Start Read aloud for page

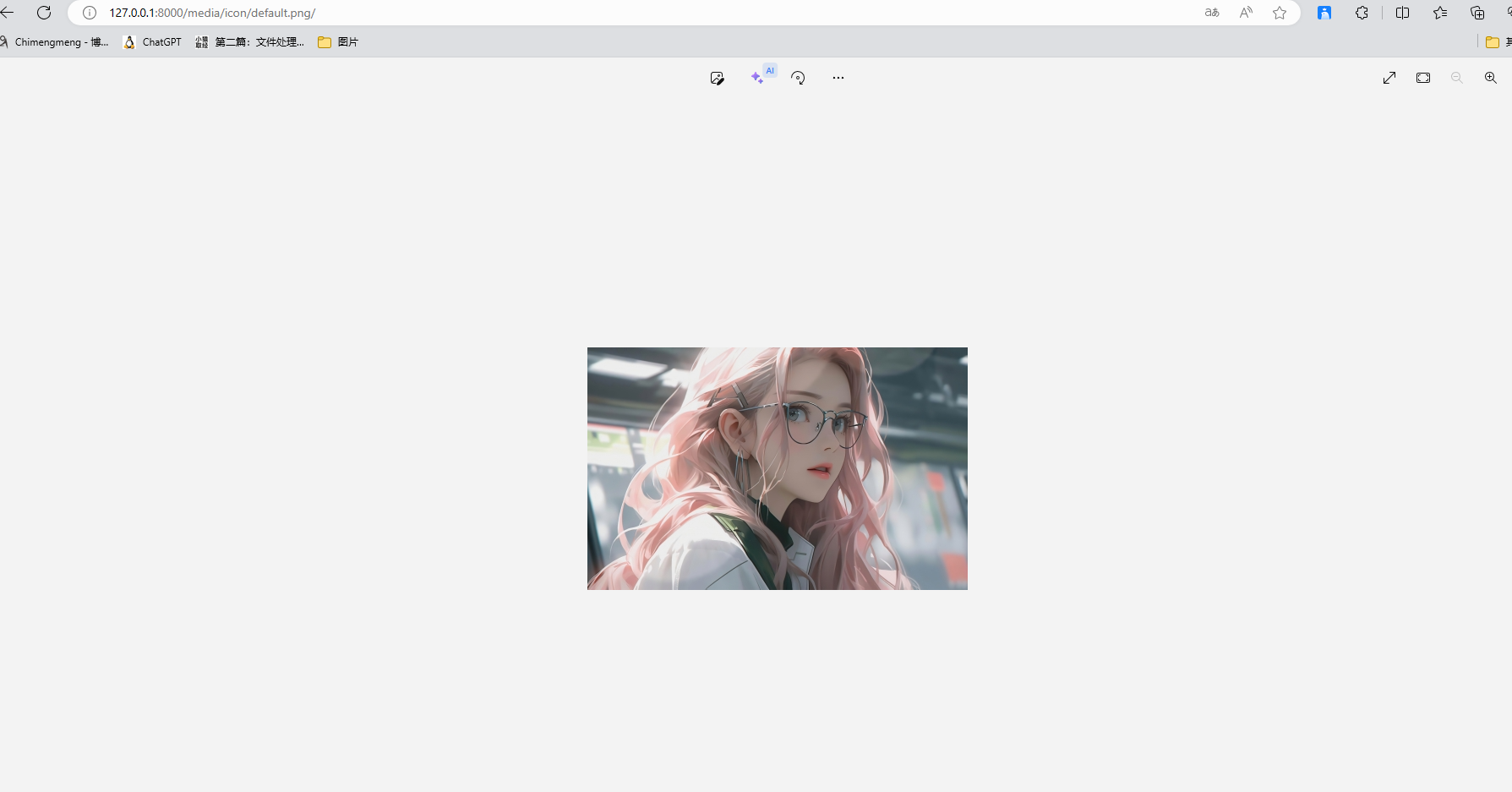1246,13
